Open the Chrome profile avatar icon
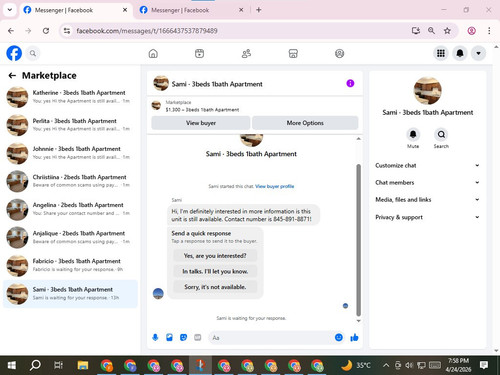 pyautogui.click(x=471, y=31)
